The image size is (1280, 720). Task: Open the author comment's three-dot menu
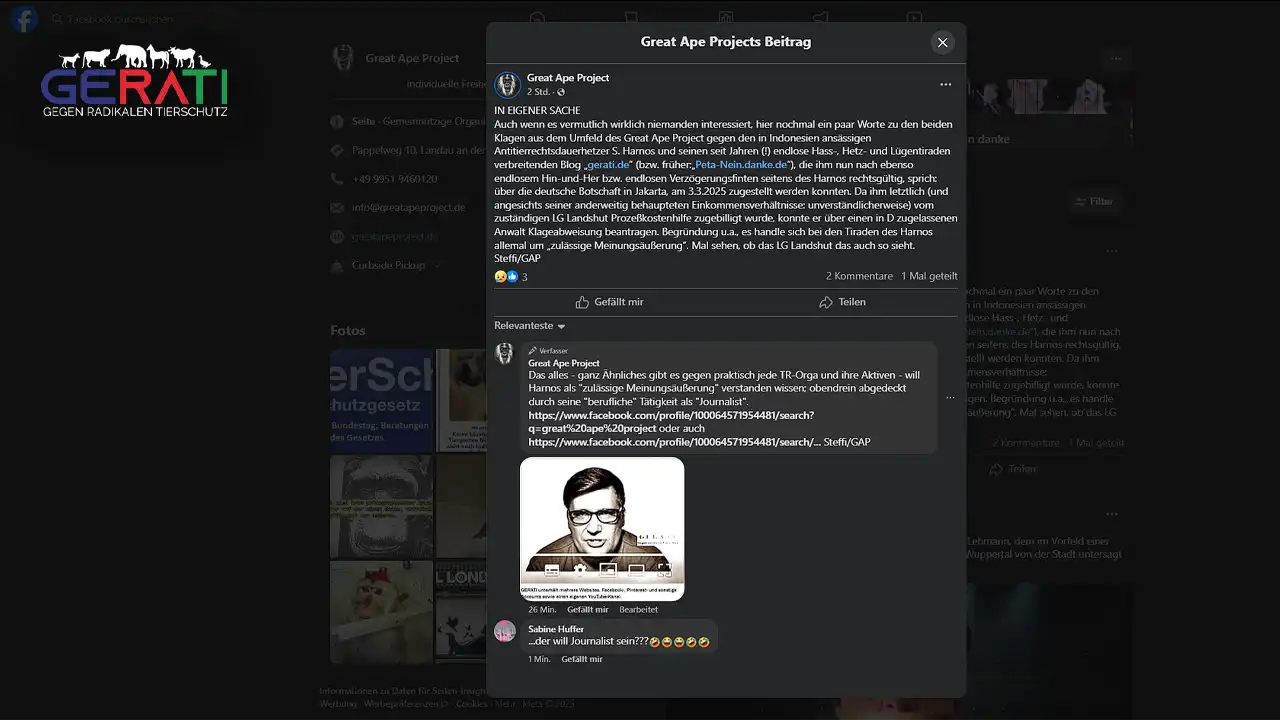[950, 397]
